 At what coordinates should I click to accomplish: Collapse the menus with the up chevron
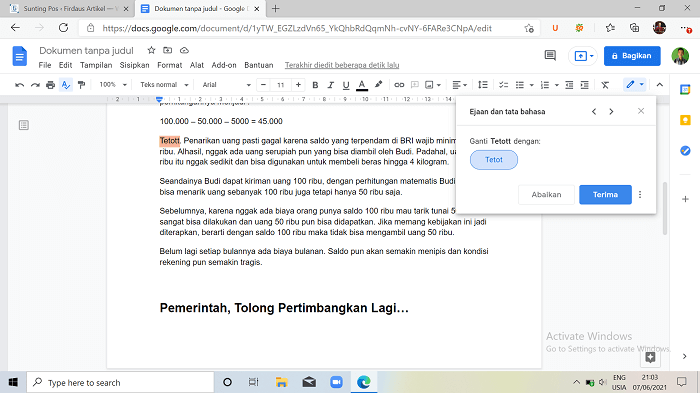pyautogui.click(x=660, y=85)
